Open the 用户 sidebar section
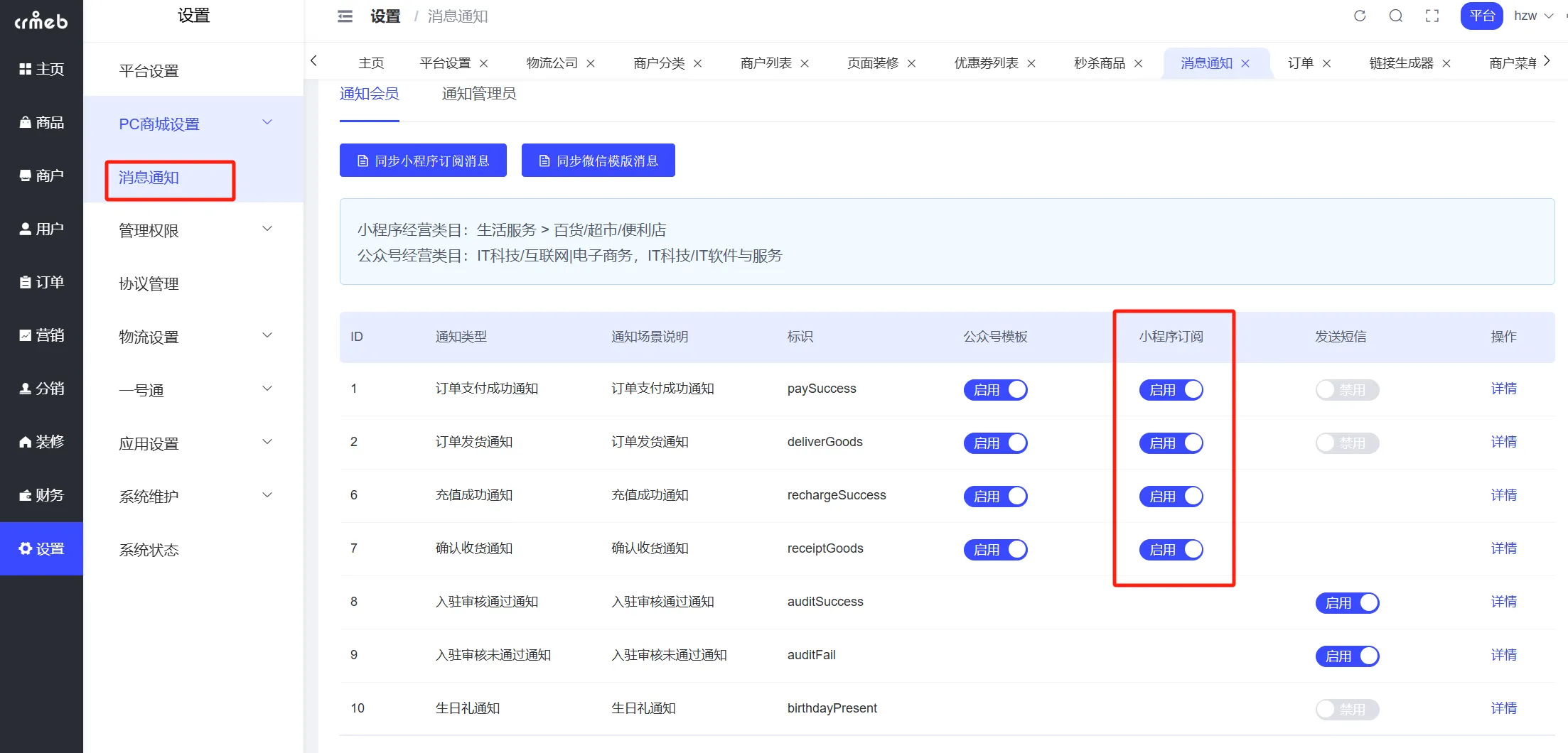Viewport: 1568px width, 753px height. (x=41, y=229)
